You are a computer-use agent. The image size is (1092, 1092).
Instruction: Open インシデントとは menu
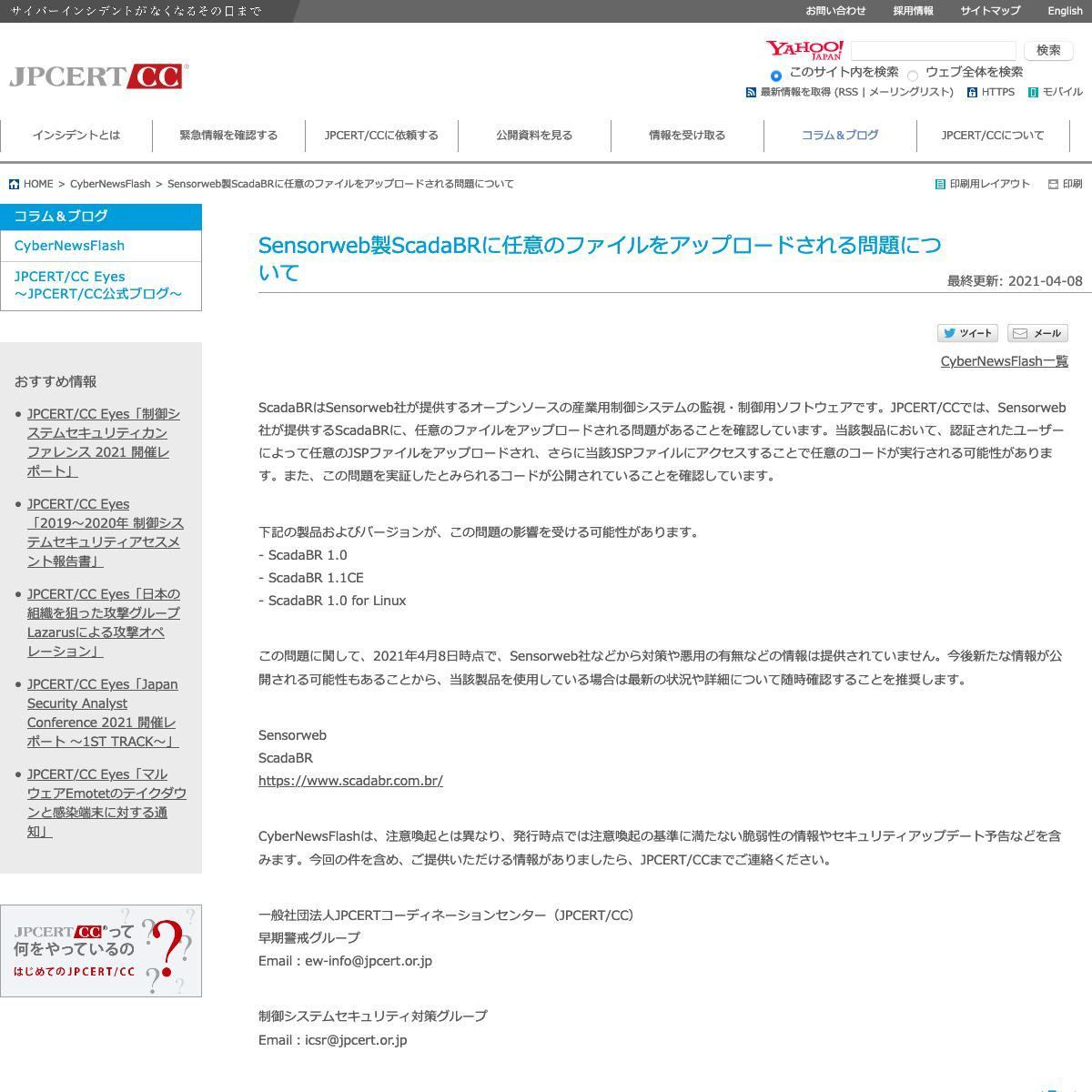[x=76, y=136]
